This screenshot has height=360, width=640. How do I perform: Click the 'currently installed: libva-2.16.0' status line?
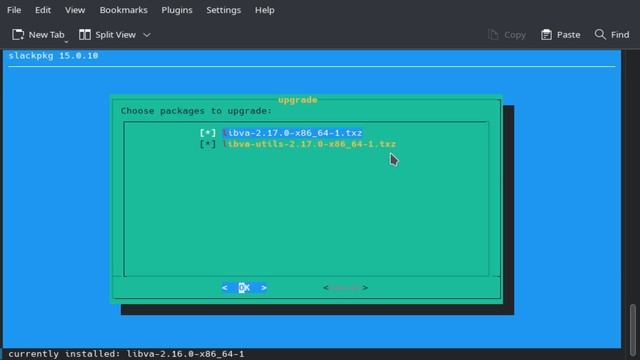coord(126,353)
